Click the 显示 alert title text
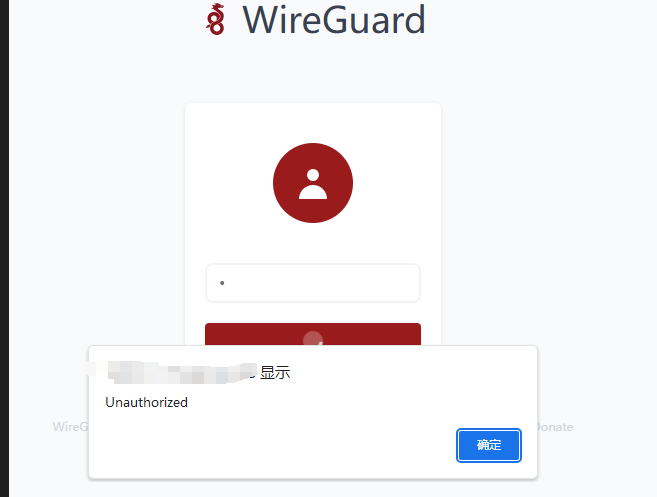This screenshot has width=657, height=497. pos(275,372)
